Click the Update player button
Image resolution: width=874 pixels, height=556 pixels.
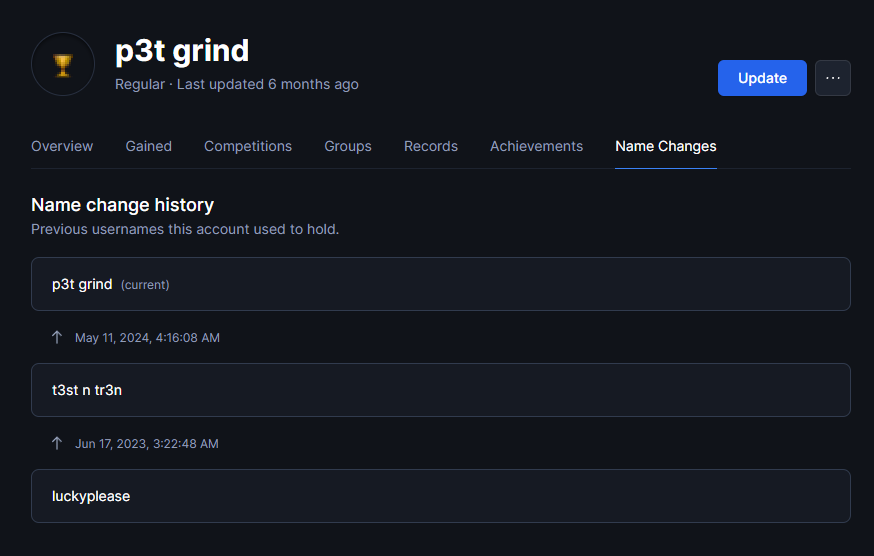(x=762, y=78)
